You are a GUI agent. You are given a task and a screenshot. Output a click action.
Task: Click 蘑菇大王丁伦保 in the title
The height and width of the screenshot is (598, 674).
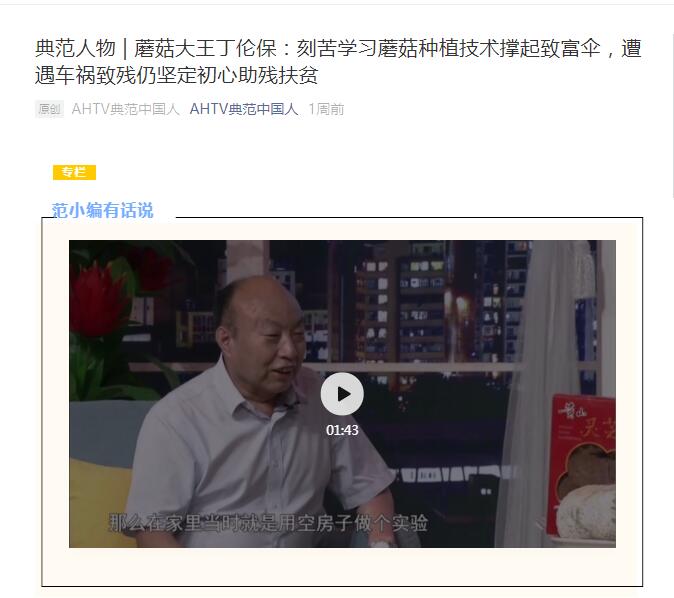pos(205,48)
